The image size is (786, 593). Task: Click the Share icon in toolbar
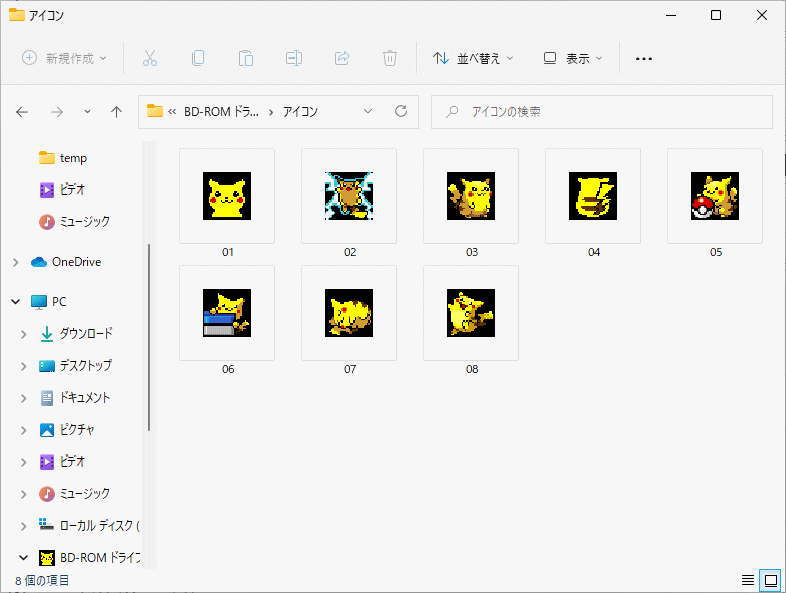(342, 58)
